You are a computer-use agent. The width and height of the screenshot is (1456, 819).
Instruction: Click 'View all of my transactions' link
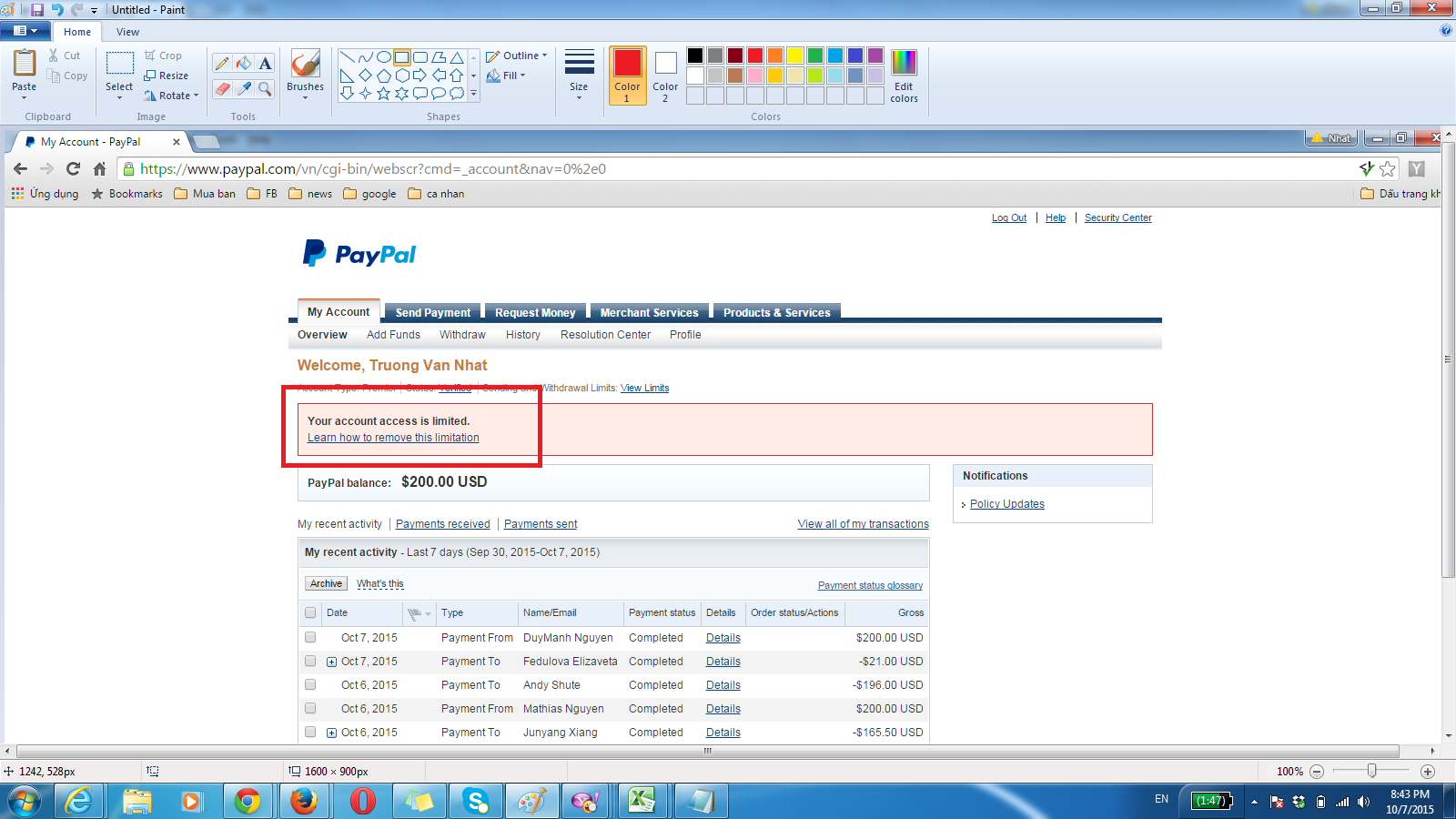(864, 524)
